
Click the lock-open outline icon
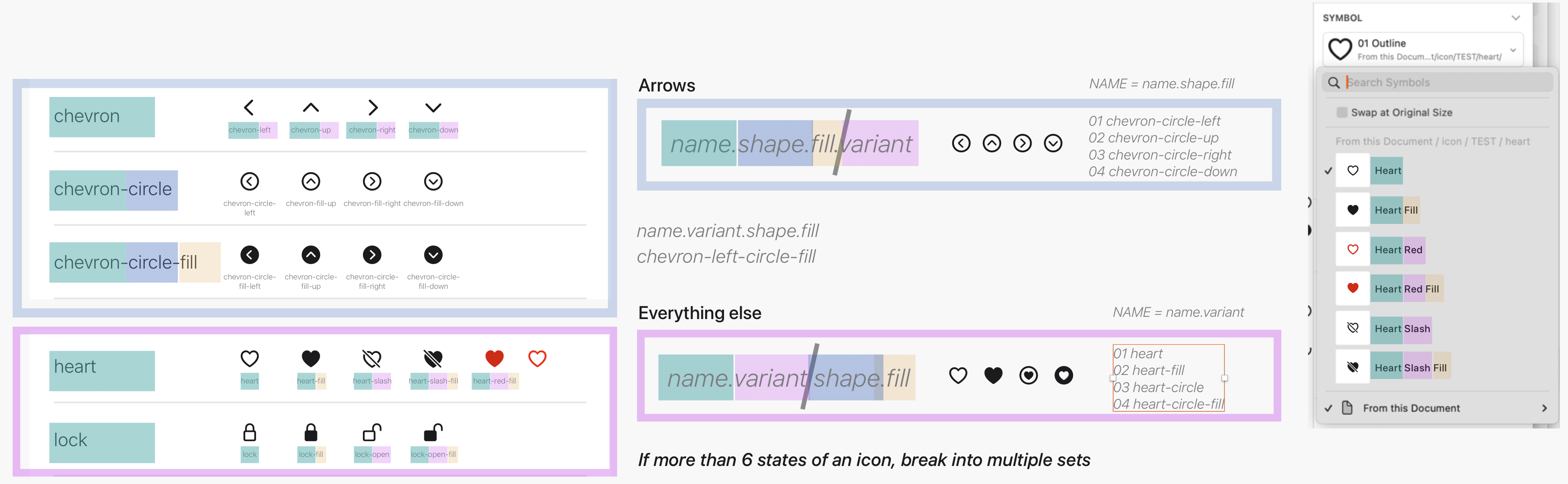(x=372, y=432)
